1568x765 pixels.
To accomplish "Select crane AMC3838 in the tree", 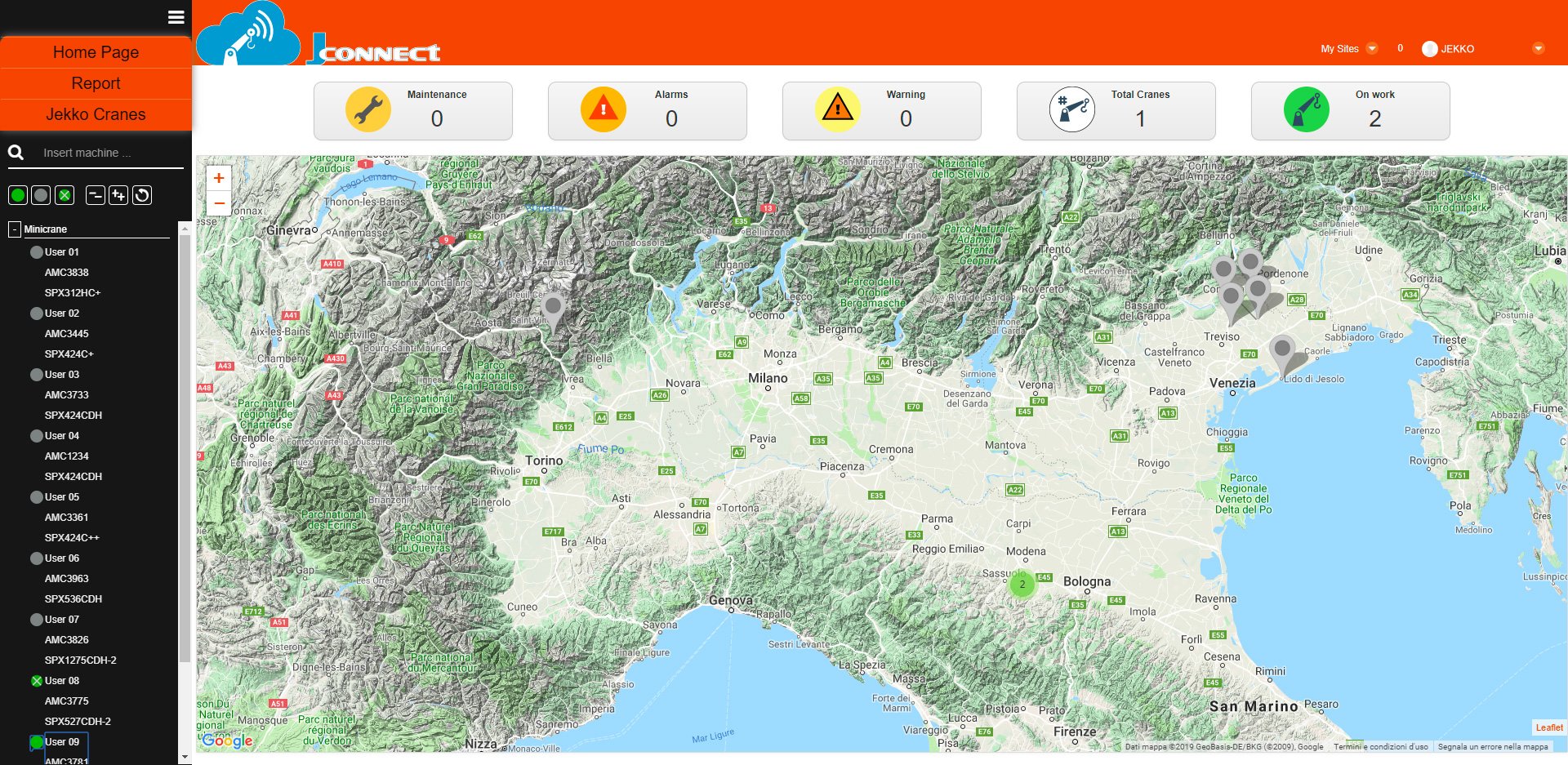I will pyautogui.click(x=66, y=273).
